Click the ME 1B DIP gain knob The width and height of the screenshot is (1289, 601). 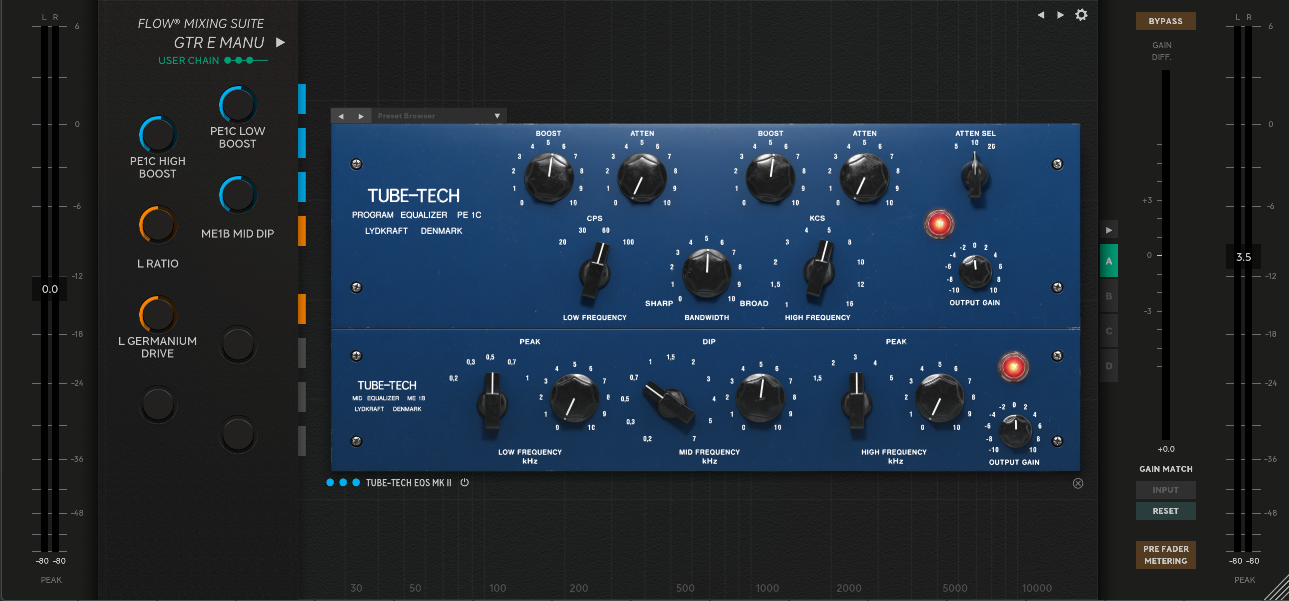(x=760, y=397)
